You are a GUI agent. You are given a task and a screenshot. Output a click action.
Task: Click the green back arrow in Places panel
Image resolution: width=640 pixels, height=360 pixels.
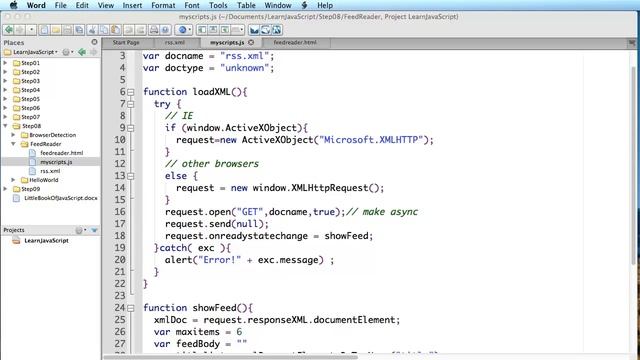click(x=82, y=52)
